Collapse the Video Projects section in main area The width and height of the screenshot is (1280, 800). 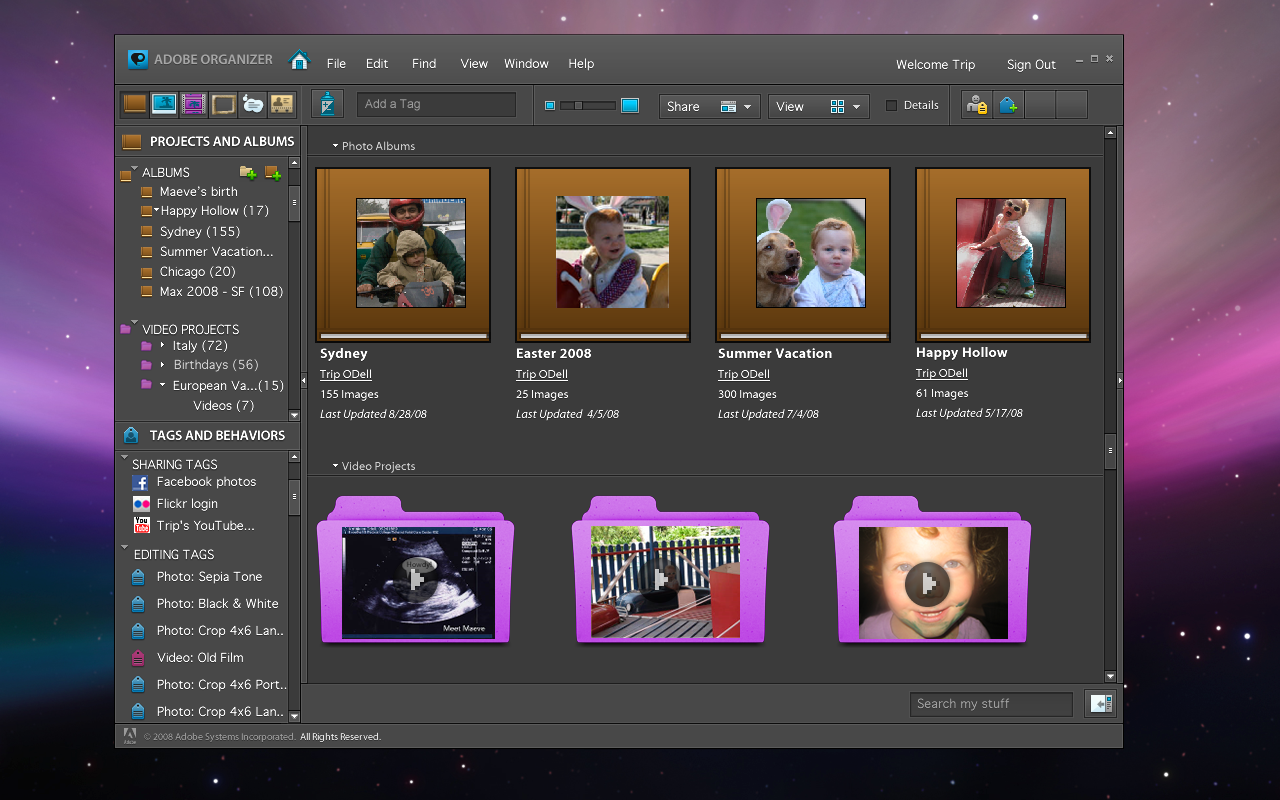tap(336, 466)
